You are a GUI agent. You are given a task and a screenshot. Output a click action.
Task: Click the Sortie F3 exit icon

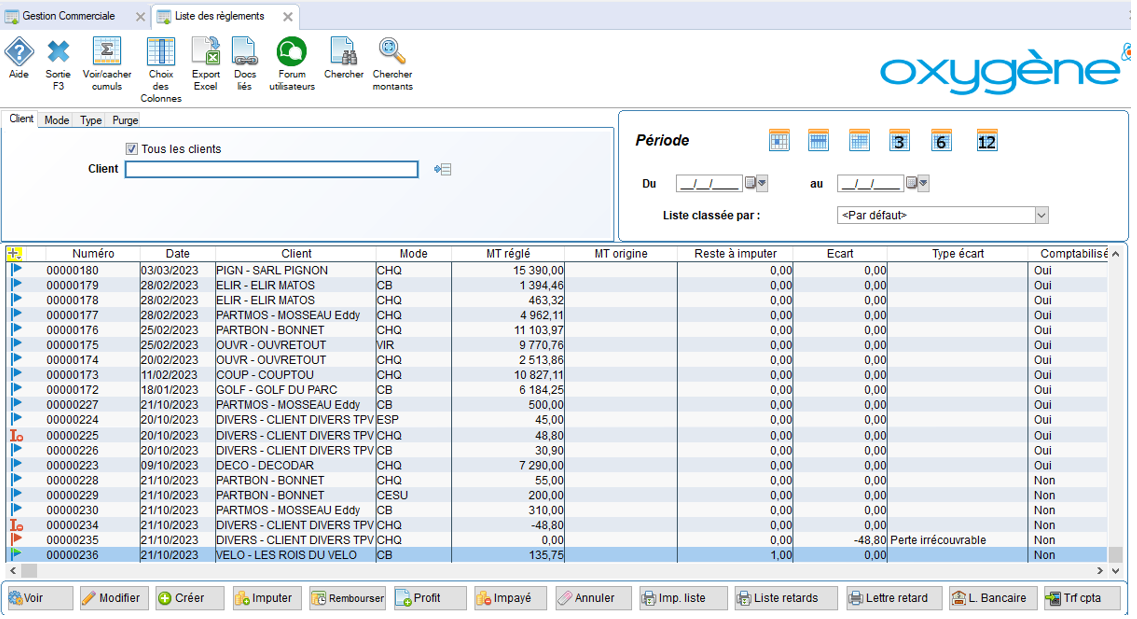[58, 52]
